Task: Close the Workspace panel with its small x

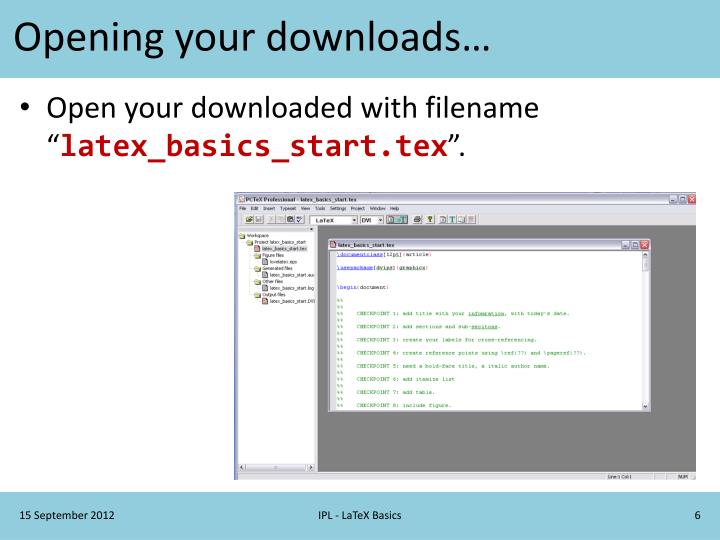Action: click(x=311, y=229)
